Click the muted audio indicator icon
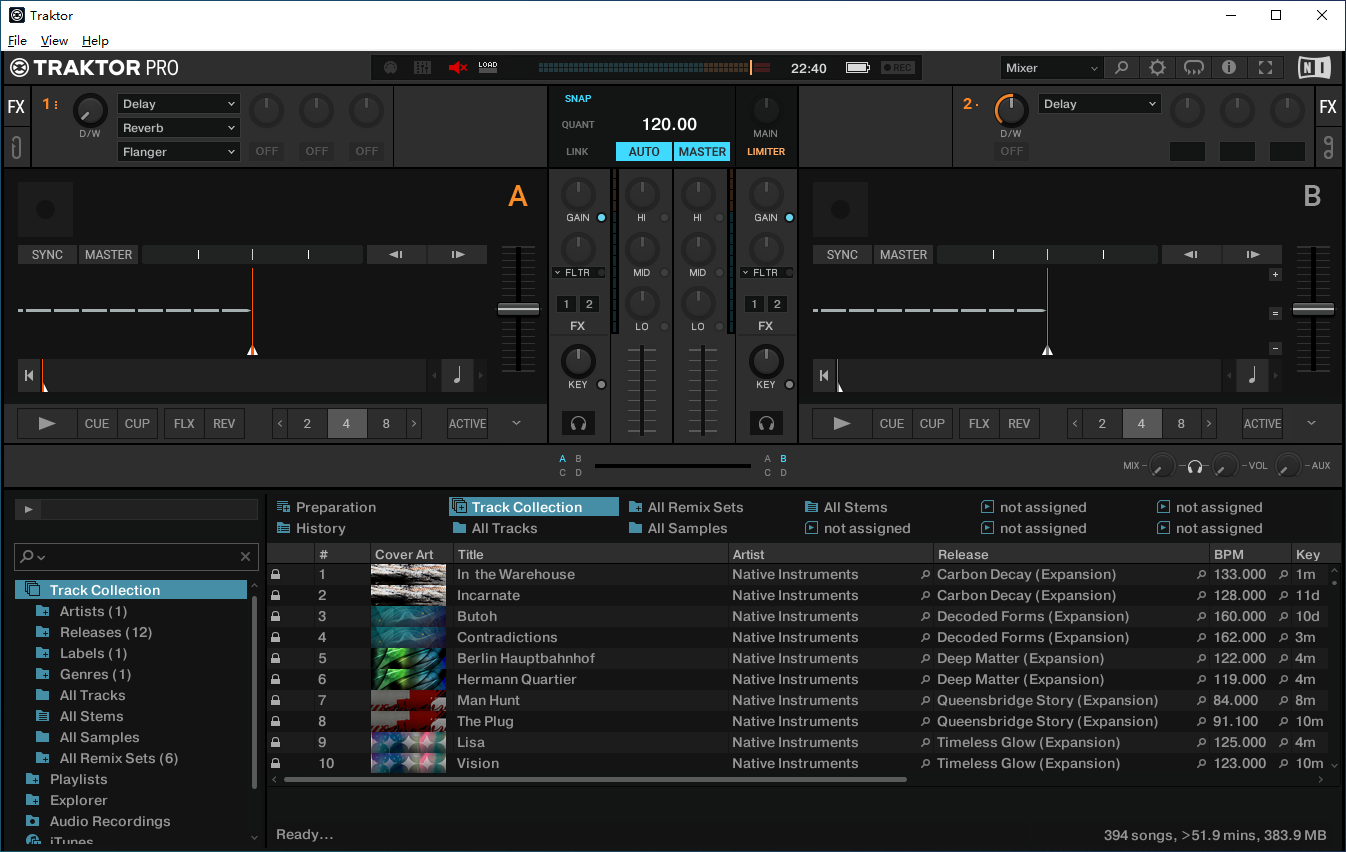1346x852 pixels. coord(458,68)
